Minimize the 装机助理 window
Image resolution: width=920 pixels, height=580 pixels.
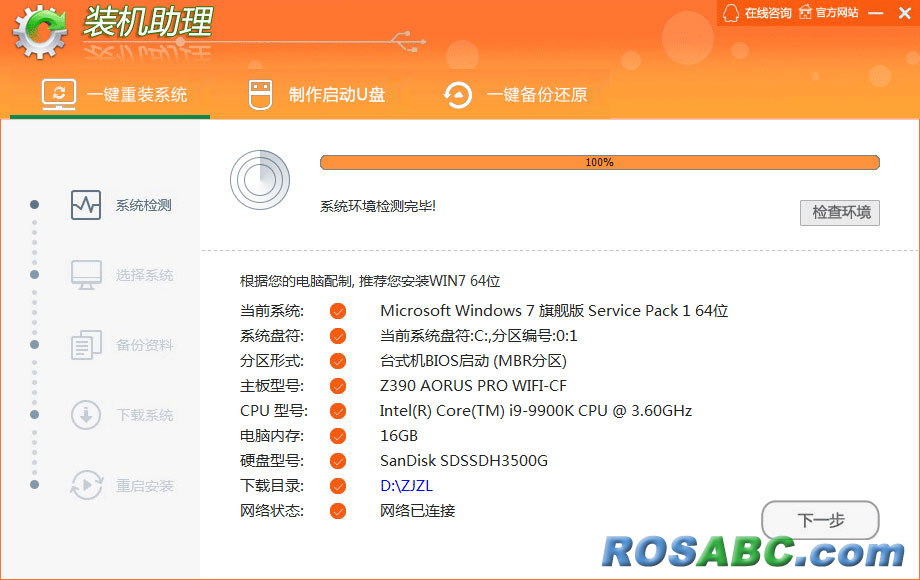[x=876, y=13]
